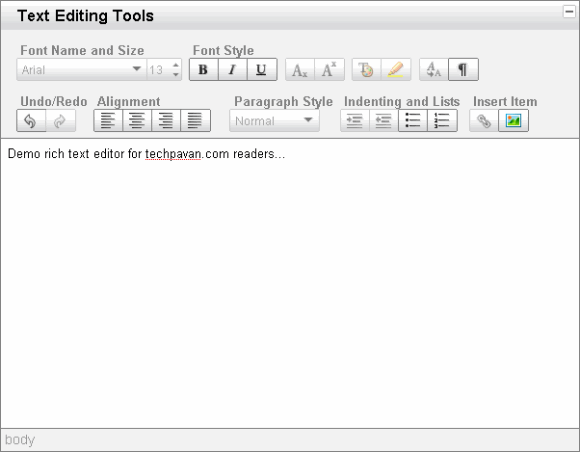Click the word techpavan in the editor
Screen dimensions: 580x452
(x=173, y=154)
